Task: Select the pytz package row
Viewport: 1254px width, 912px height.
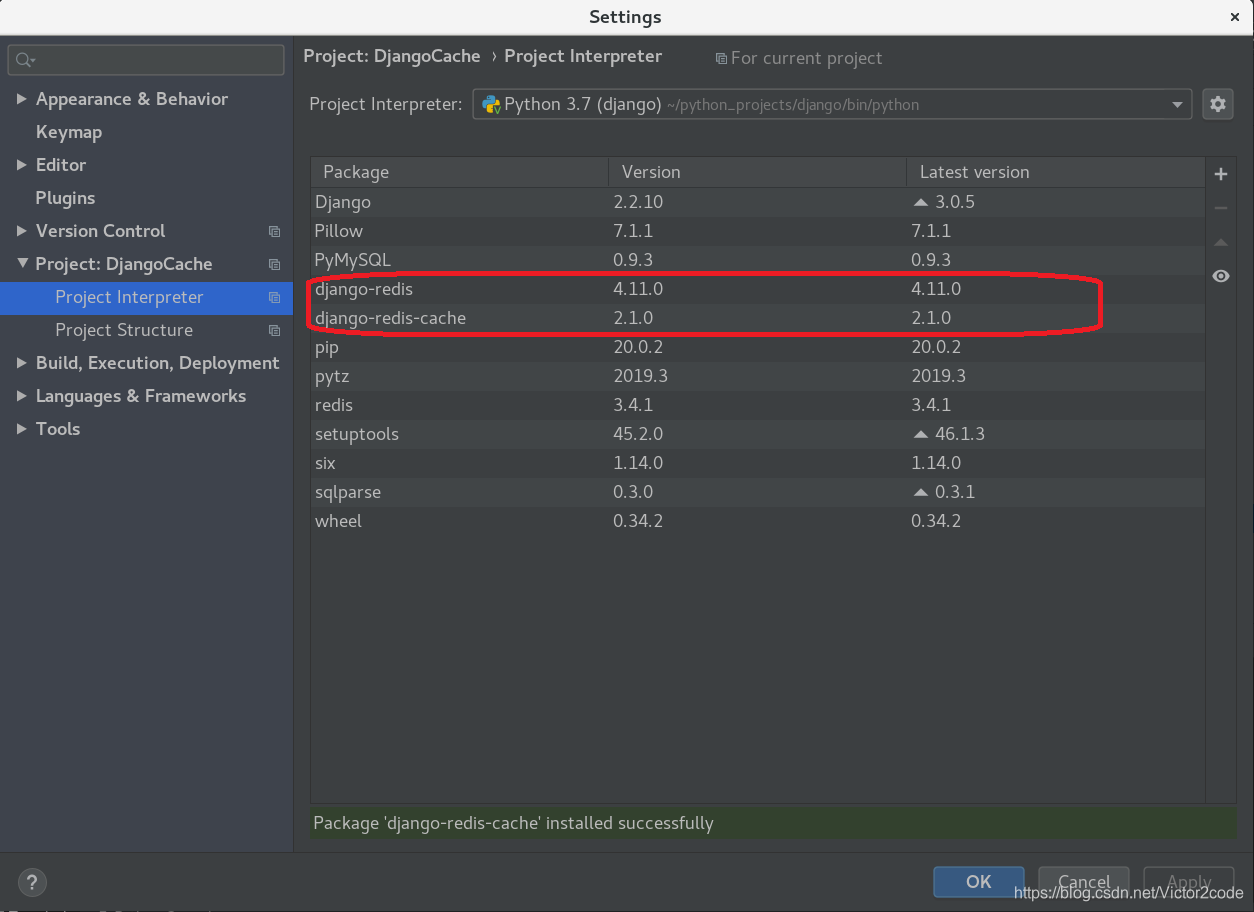Action: [757, 376]
